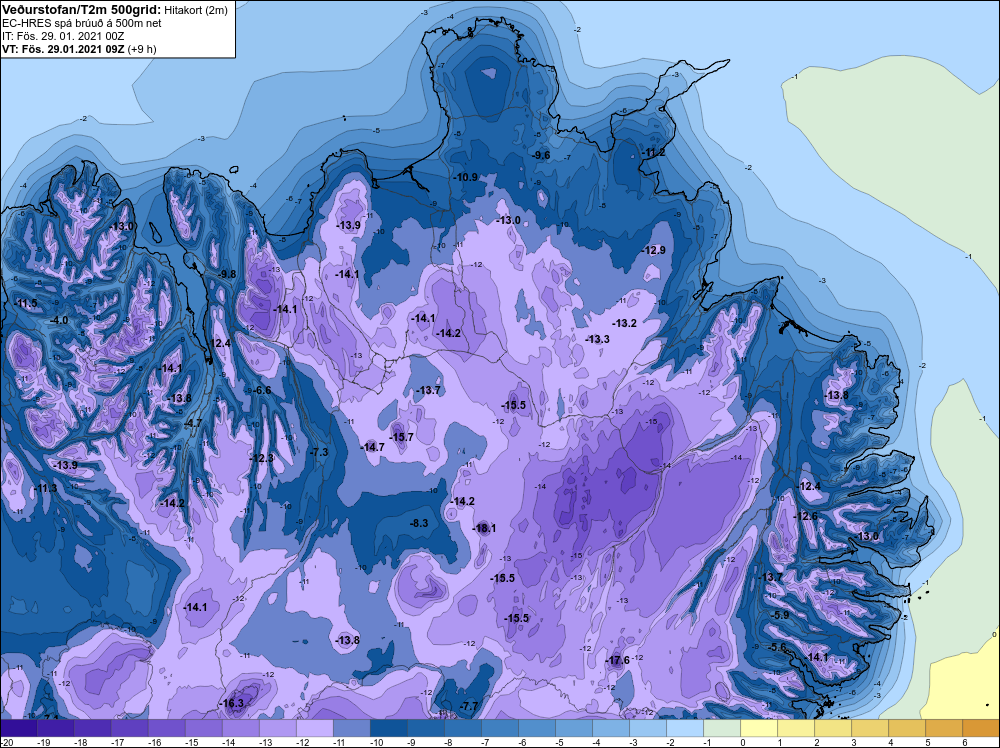Click the -17.6 temperature label
Image resolution: width=1000 pixels, height=748 pixels.
tap(617, 660)
